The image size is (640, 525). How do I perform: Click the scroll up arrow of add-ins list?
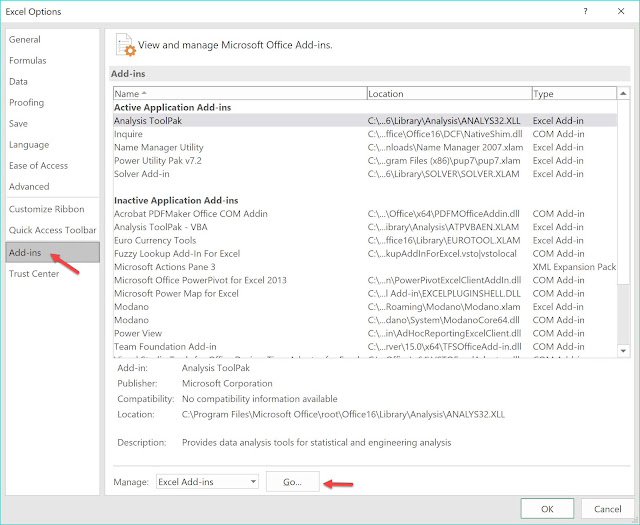(623, 93)
